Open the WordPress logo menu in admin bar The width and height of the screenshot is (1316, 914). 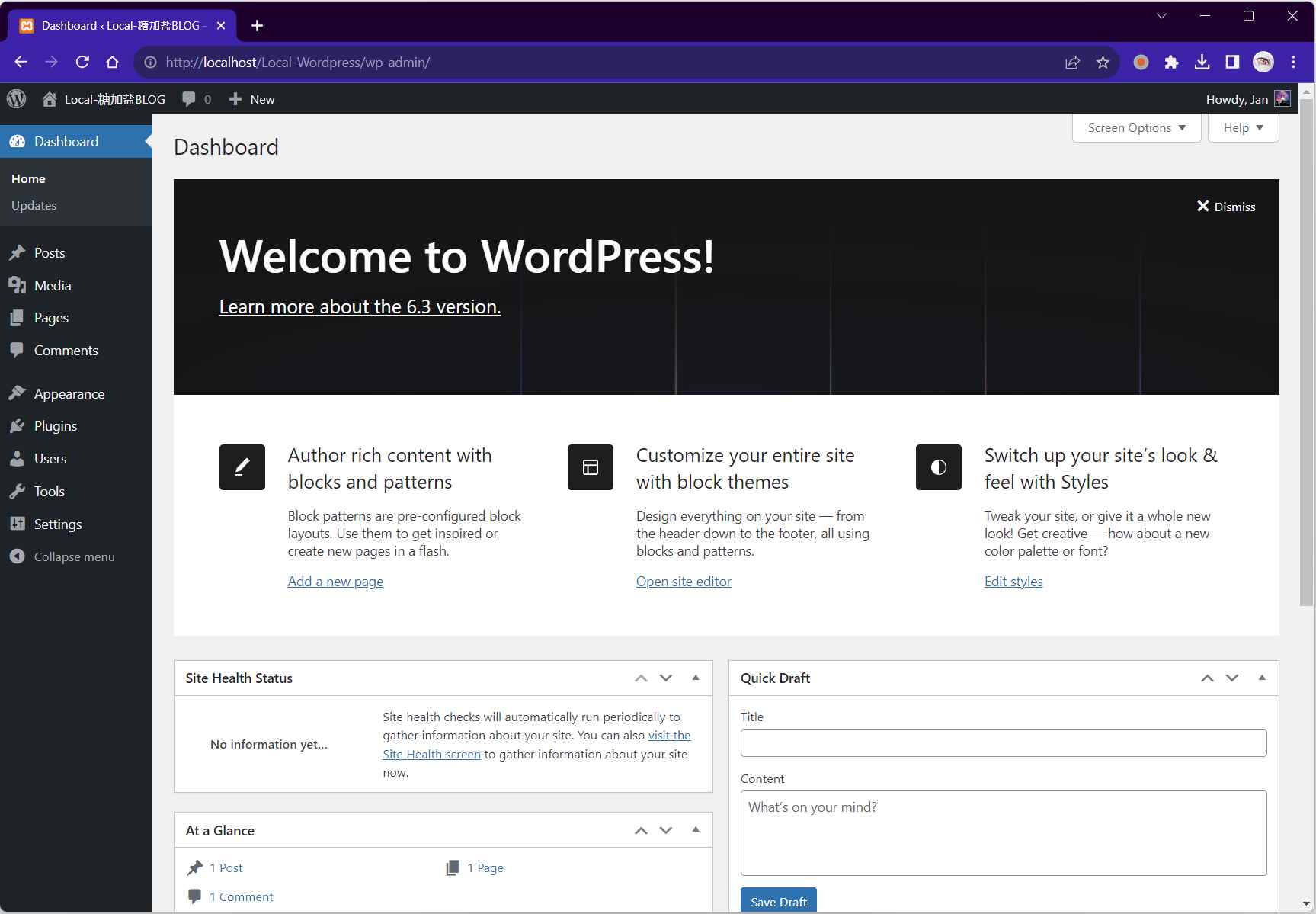(x=17, y=99)
